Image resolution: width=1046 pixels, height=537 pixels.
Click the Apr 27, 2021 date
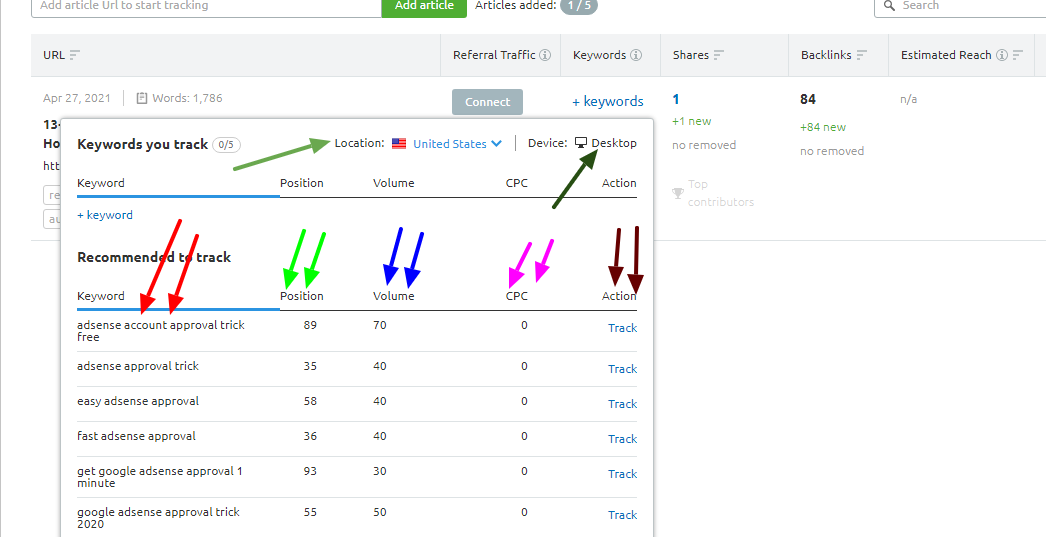77,98
